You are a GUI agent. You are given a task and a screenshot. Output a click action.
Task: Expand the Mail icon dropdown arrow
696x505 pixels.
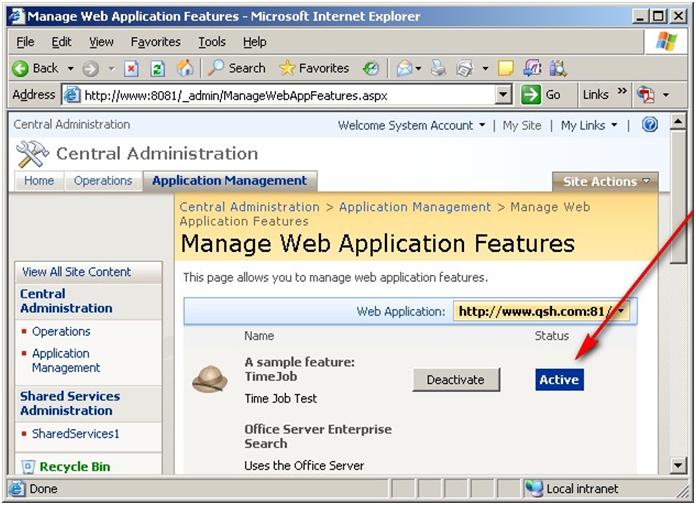[x=418, y=69]
